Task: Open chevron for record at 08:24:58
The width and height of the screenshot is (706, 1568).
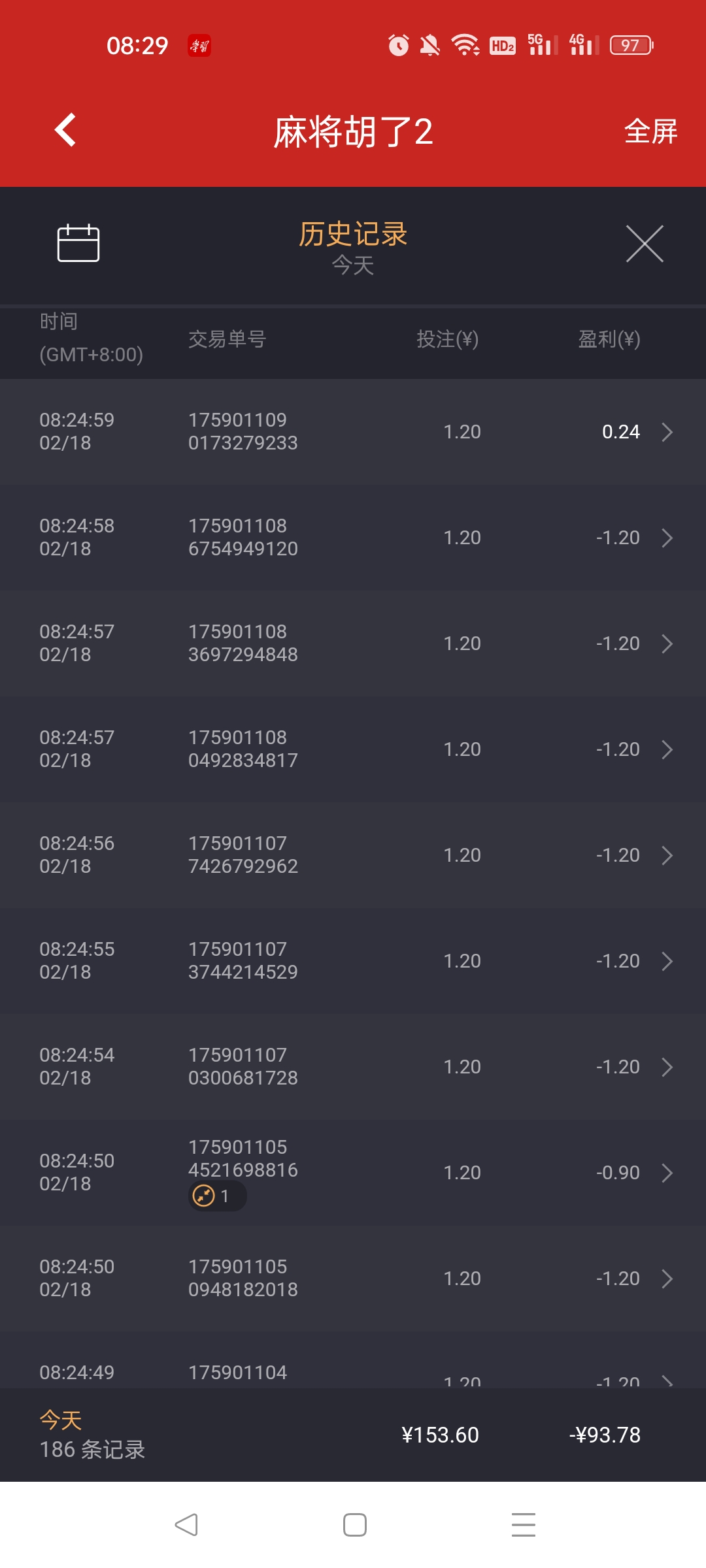Action: pyautogui.click(x=667, y=538)
